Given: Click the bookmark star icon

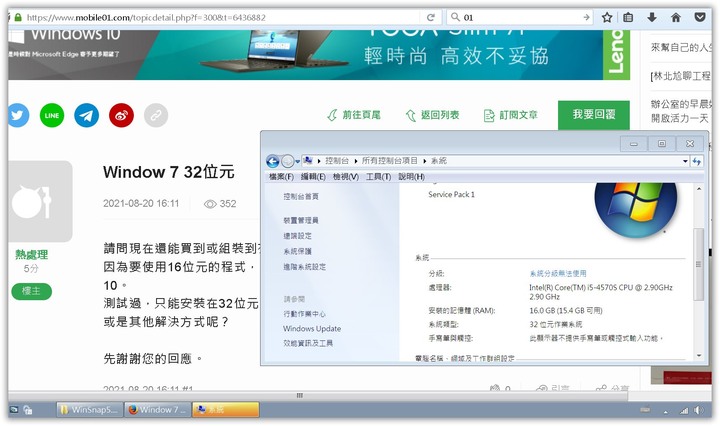Looking at the screenshot, I should (x=607, y=17).
